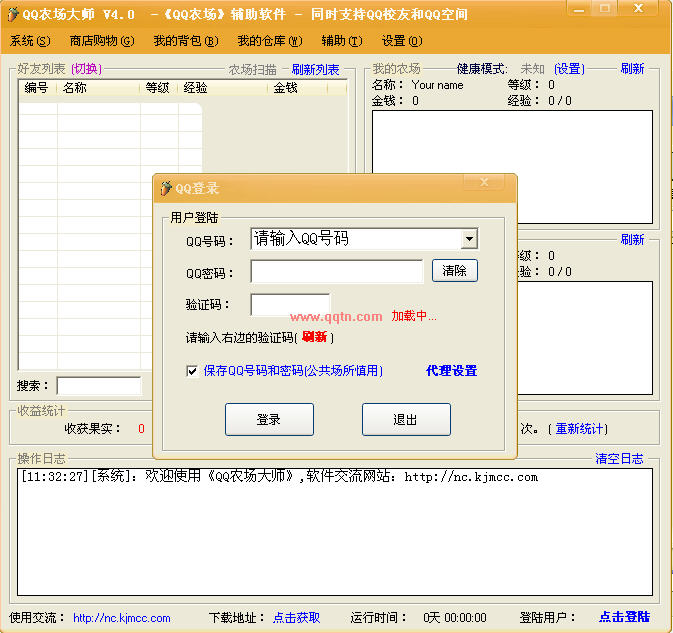Click 运行时间 0天 00:00:00 value
Screen dimensions: 673x633
coord(455,618)
